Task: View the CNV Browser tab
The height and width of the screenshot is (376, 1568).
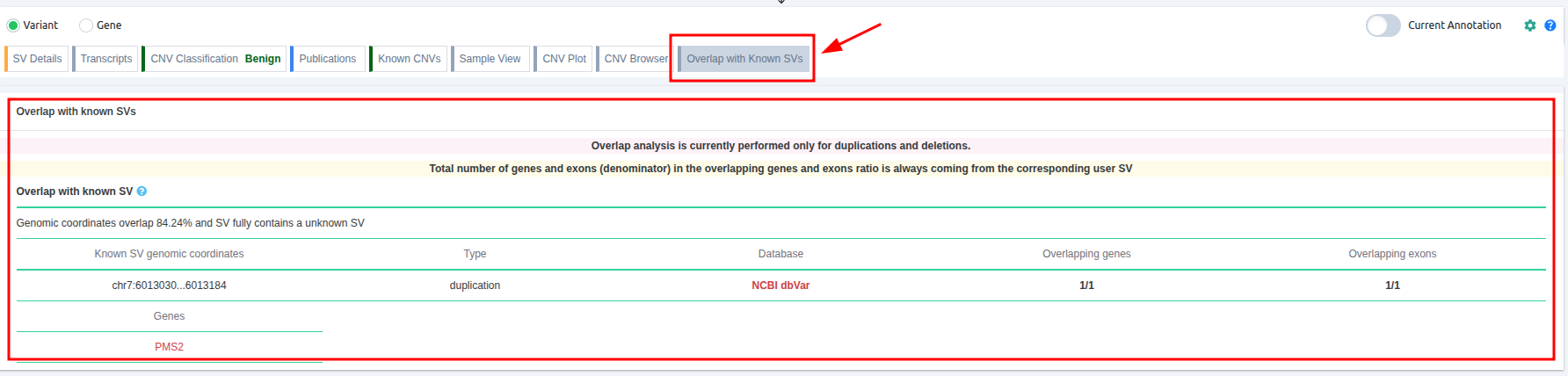Action: (635, 59)
